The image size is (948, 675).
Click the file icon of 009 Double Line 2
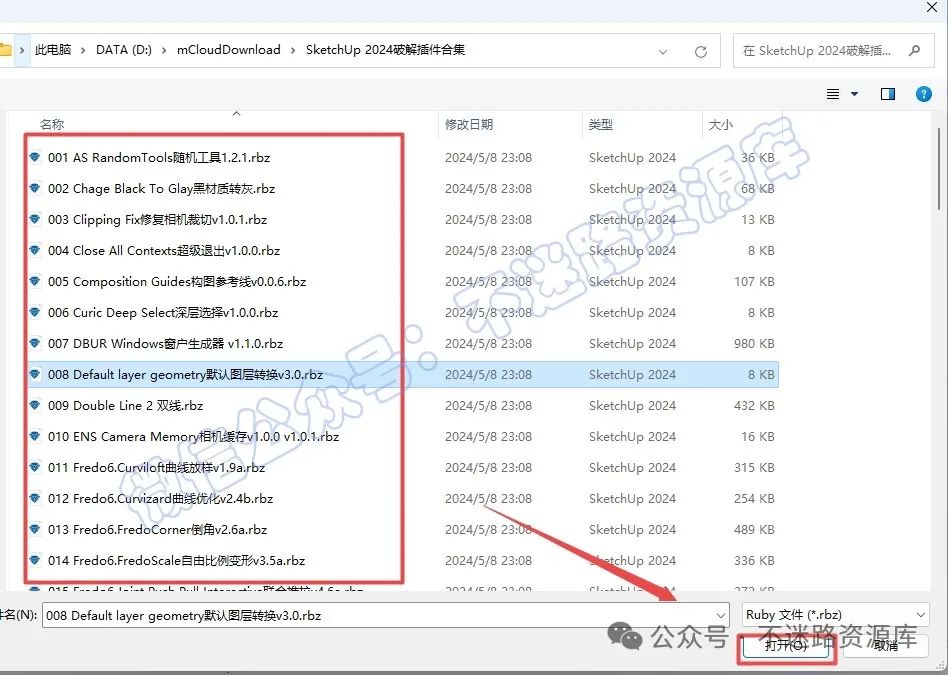(x=35, y=405)
